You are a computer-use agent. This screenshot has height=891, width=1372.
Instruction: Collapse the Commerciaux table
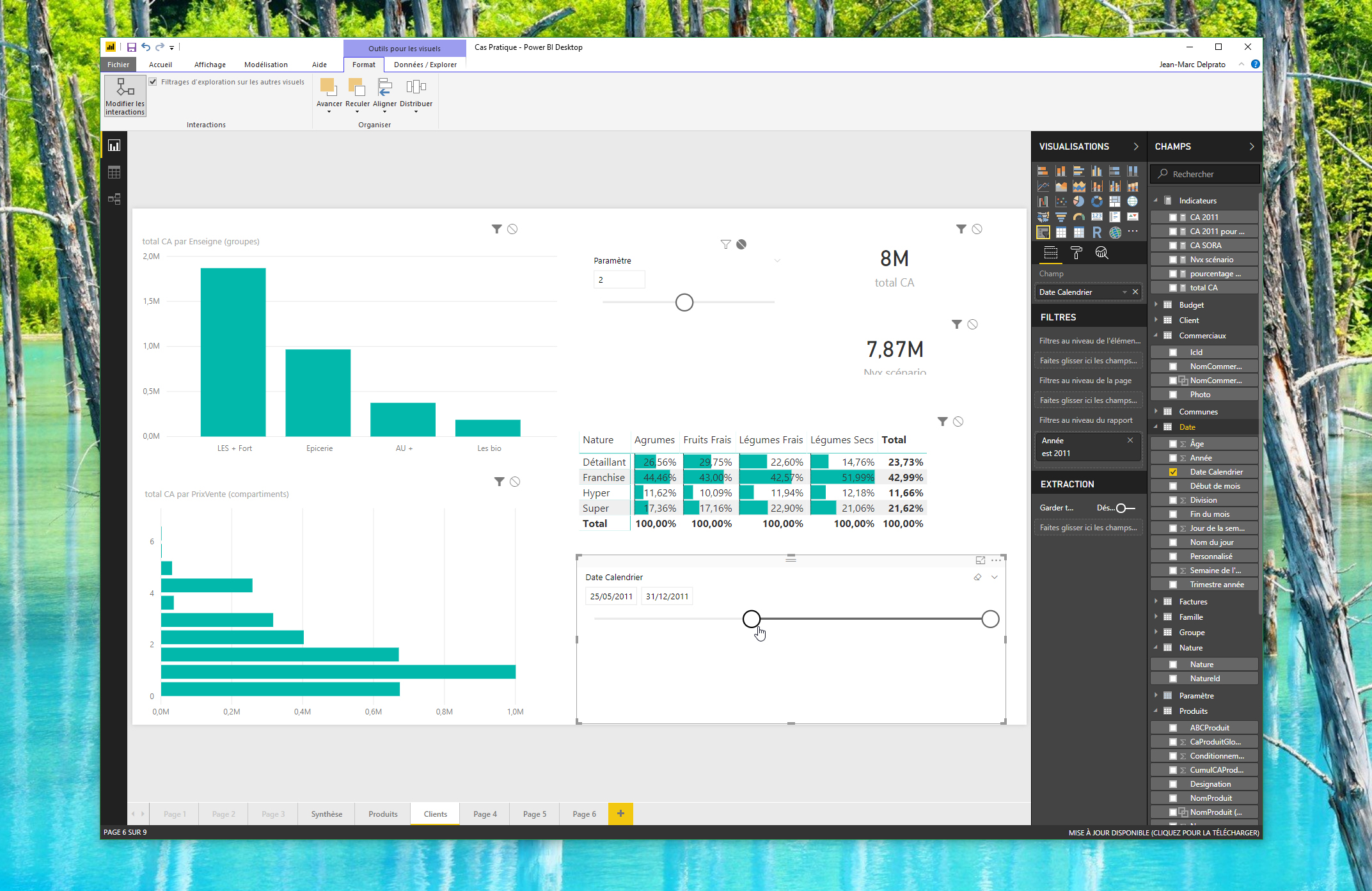pos(1156,335)
